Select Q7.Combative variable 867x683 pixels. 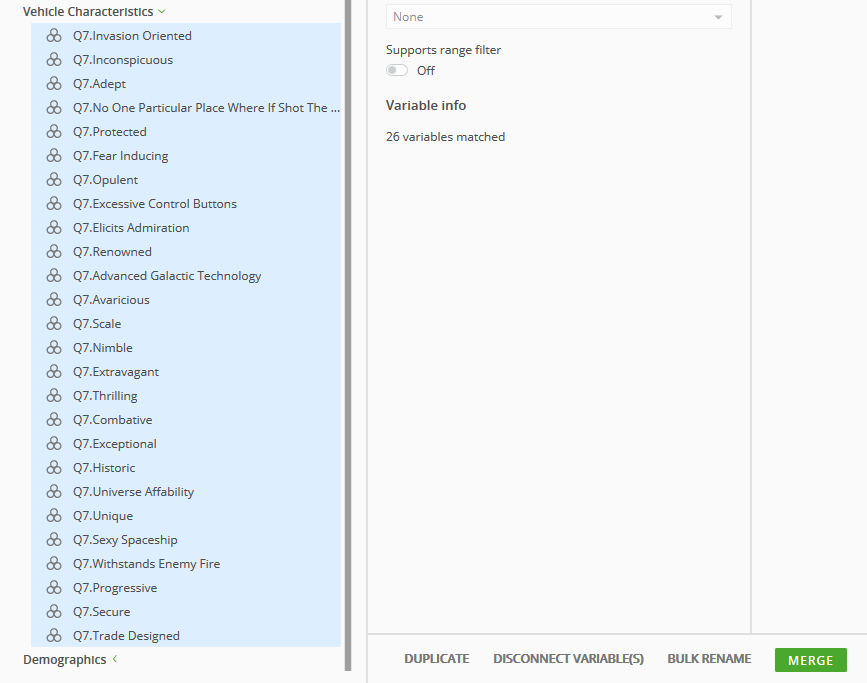[x=186, y=420]
